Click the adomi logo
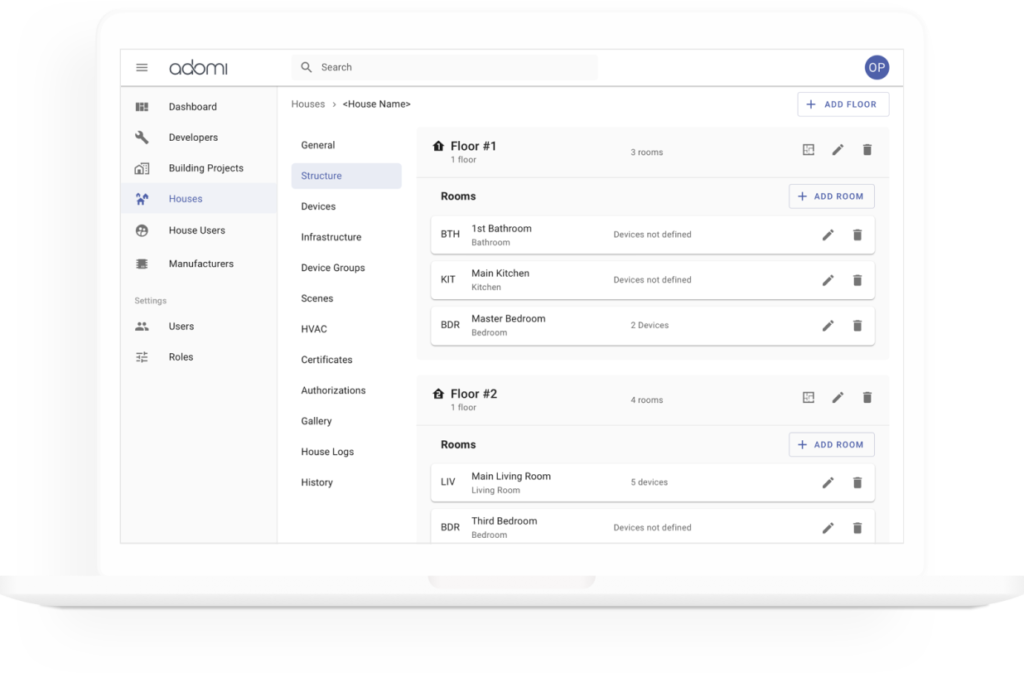 coord(199,67)
